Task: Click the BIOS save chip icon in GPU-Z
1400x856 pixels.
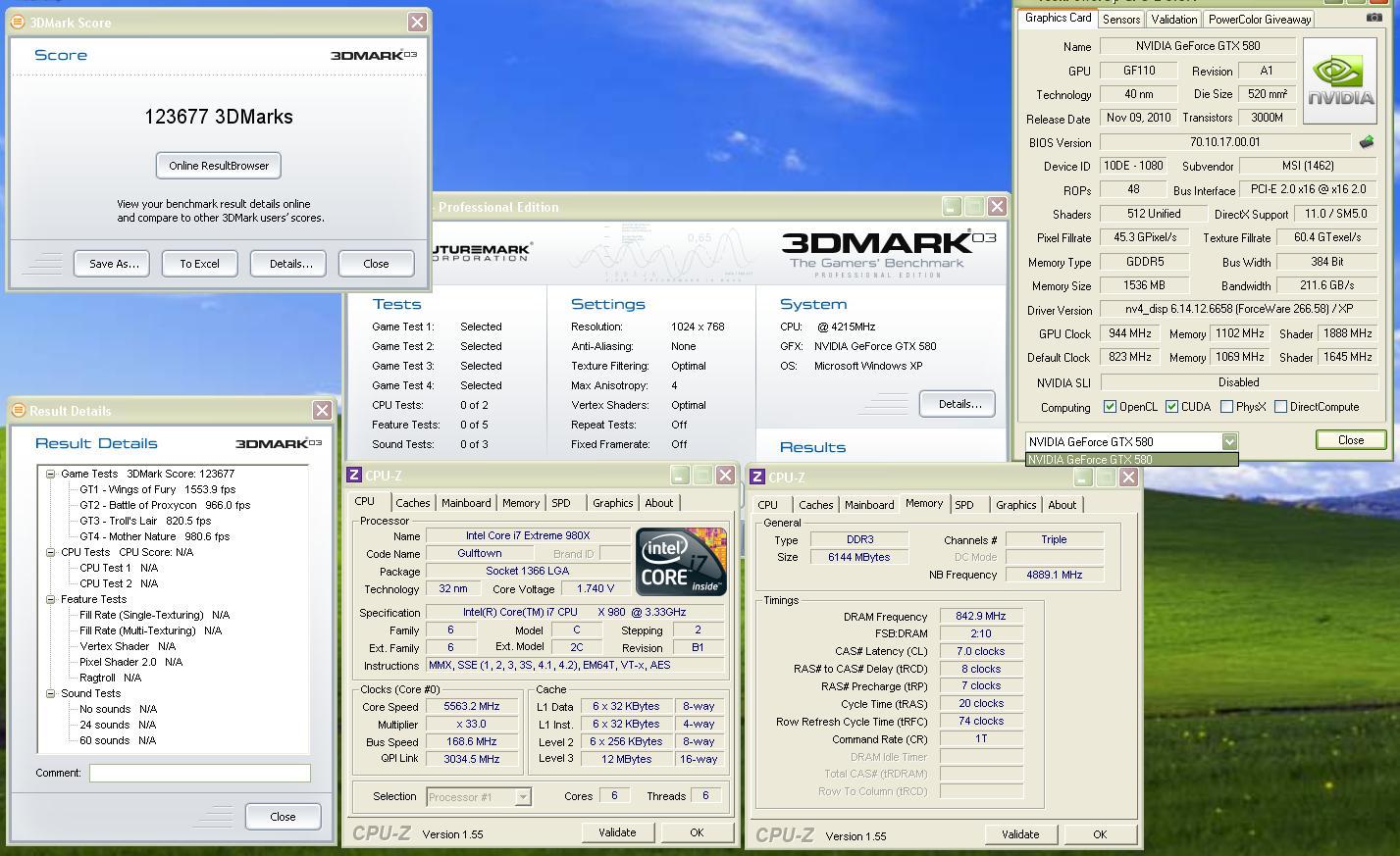Action: click(x=1367, y=142)
